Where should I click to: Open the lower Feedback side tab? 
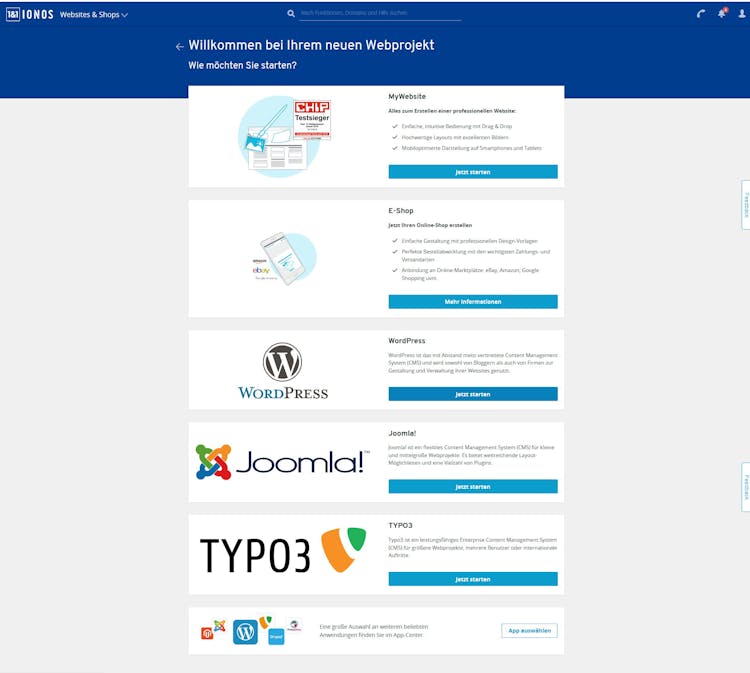(745, 487)
